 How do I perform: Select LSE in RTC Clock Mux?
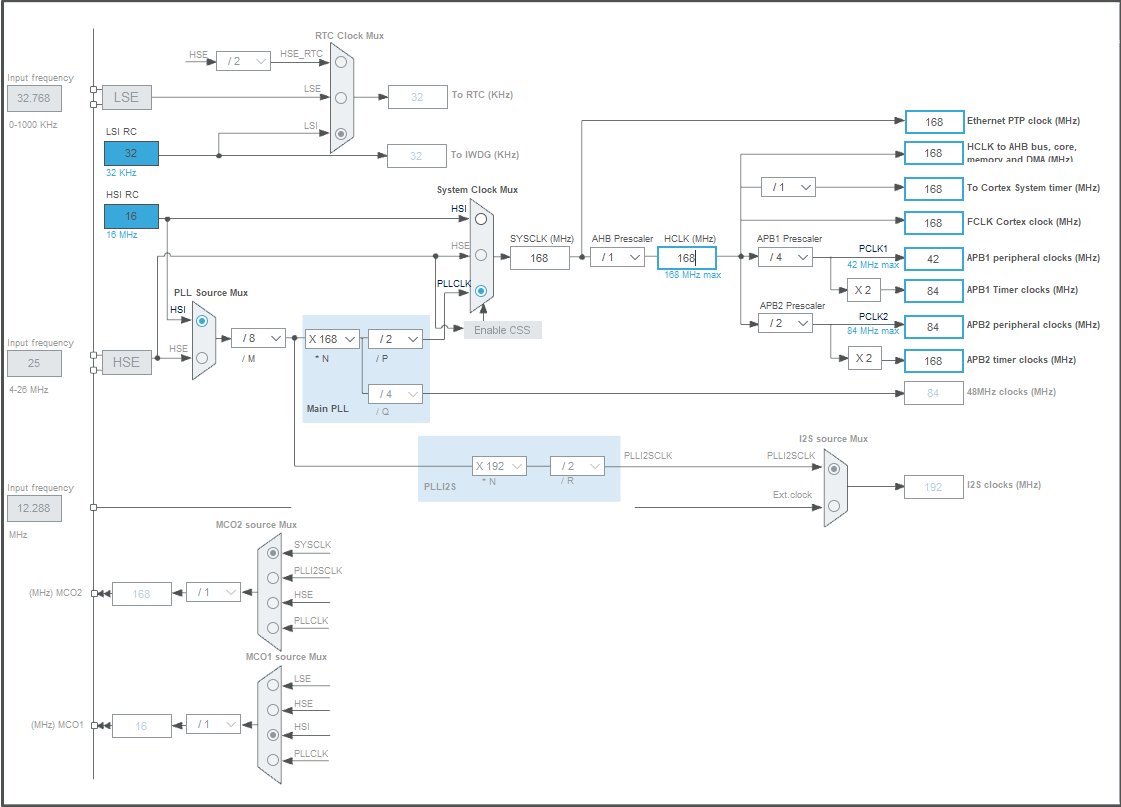(341, 97)
